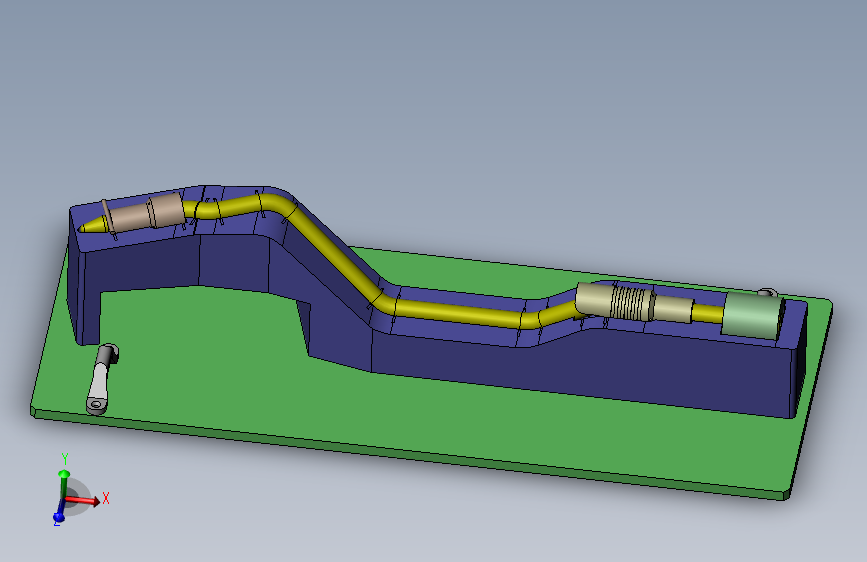This screenshot has height=562, width=867.
Task: Select the tan muffler body at the left end
Action: coord(147,213)
